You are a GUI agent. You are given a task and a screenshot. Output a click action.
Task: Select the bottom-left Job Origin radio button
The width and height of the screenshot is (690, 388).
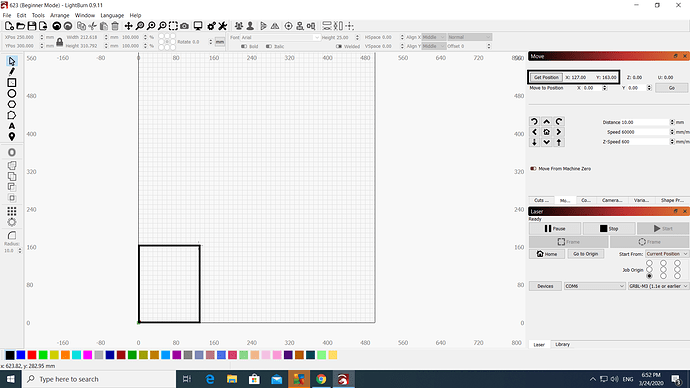650,276
